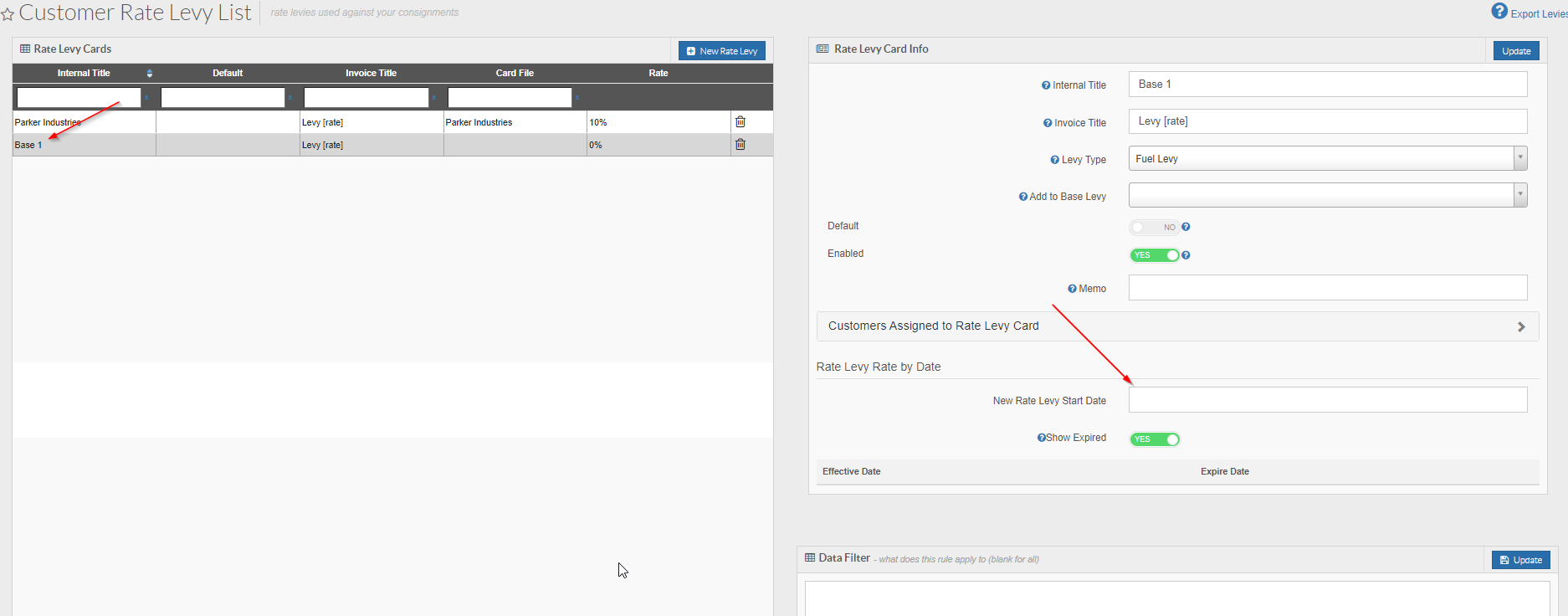Image resolution: width=1568 pixels, height=616 pixels.
Task: Click the Effective Date column header
Action: pyautogui.click(x=852, y=472)
